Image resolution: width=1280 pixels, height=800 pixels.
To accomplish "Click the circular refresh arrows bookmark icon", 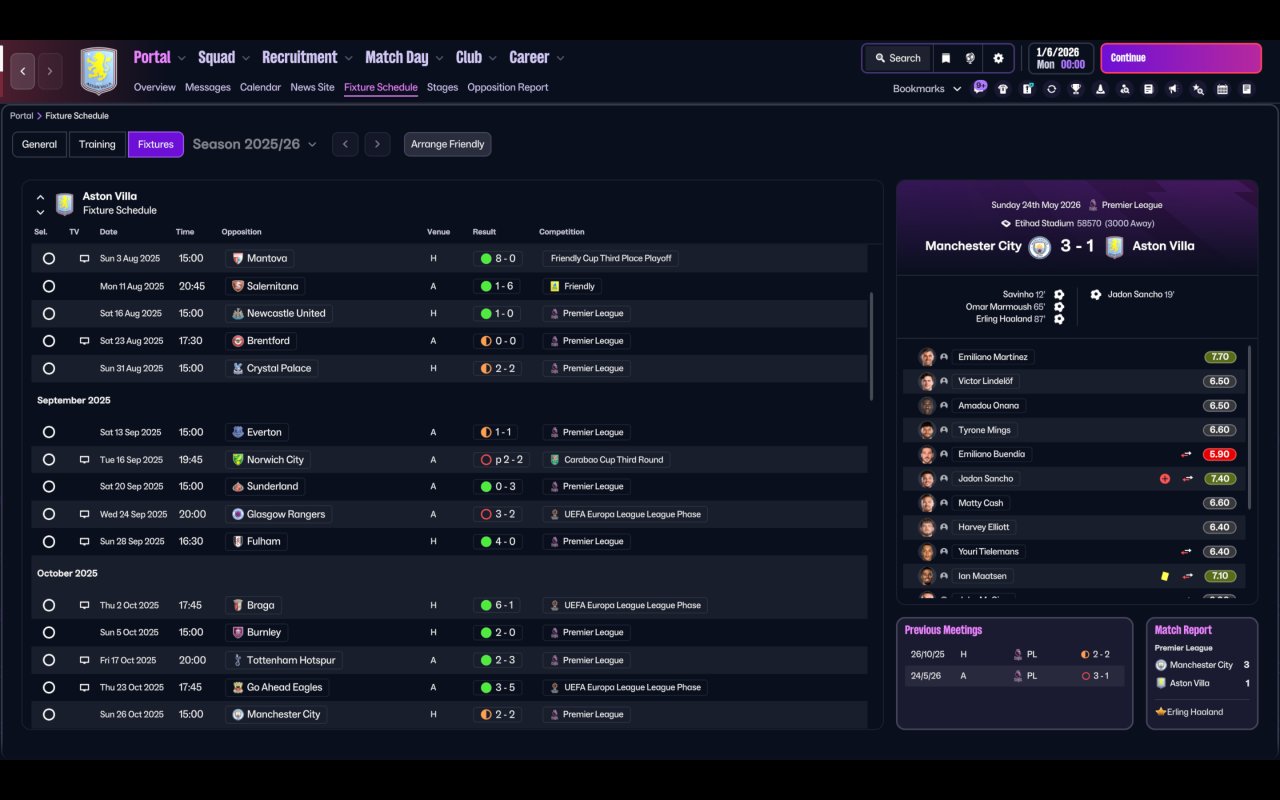I will coord(1051,89).
